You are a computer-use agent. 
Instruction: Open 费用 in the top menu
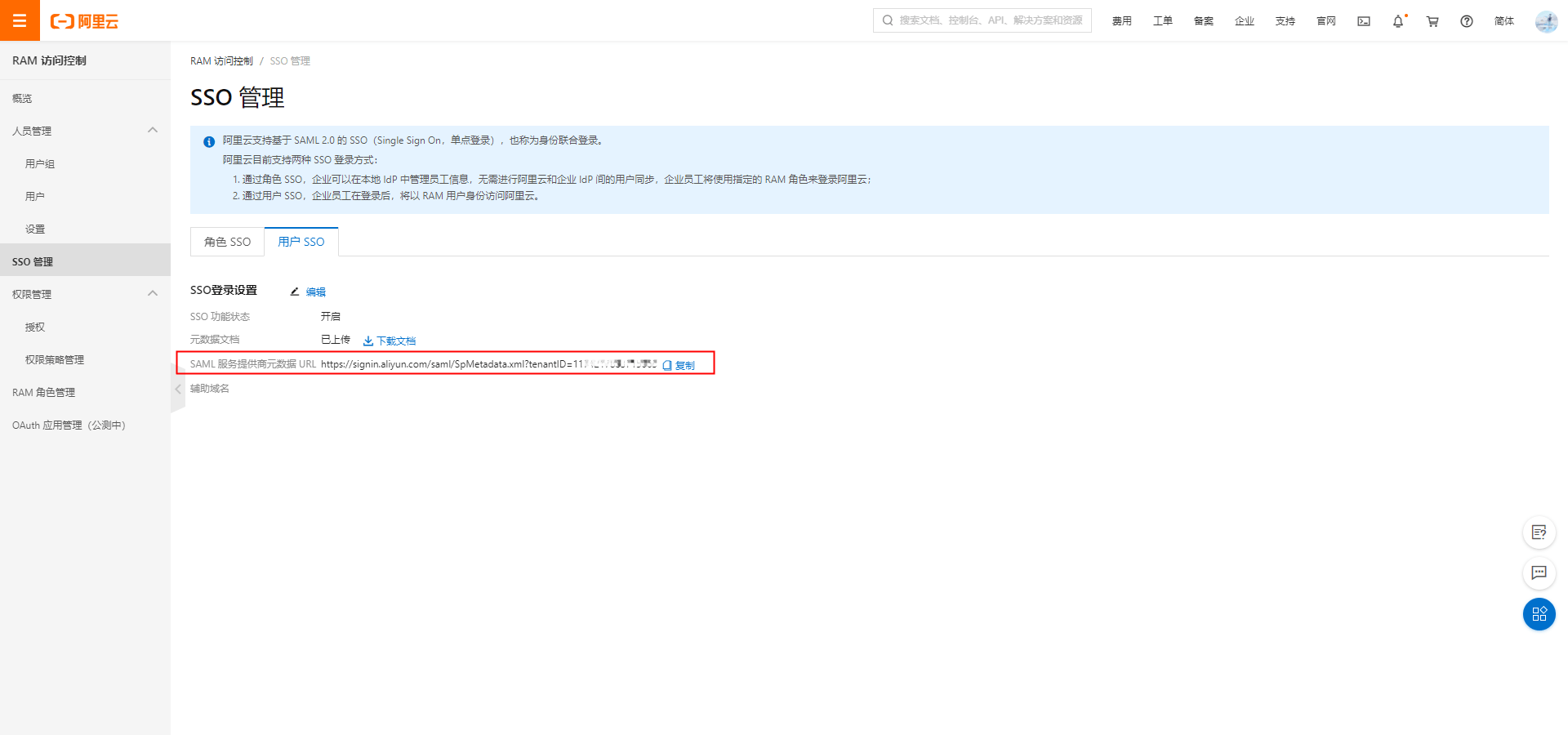[1121, 21]
